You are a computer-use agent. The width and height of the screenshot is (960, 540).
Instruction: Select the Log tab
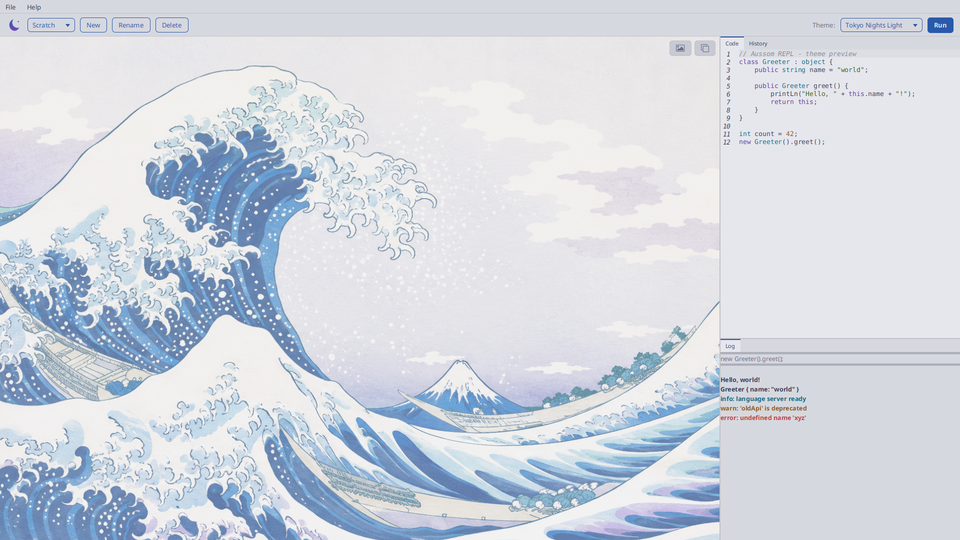click(x=730, y=346)
